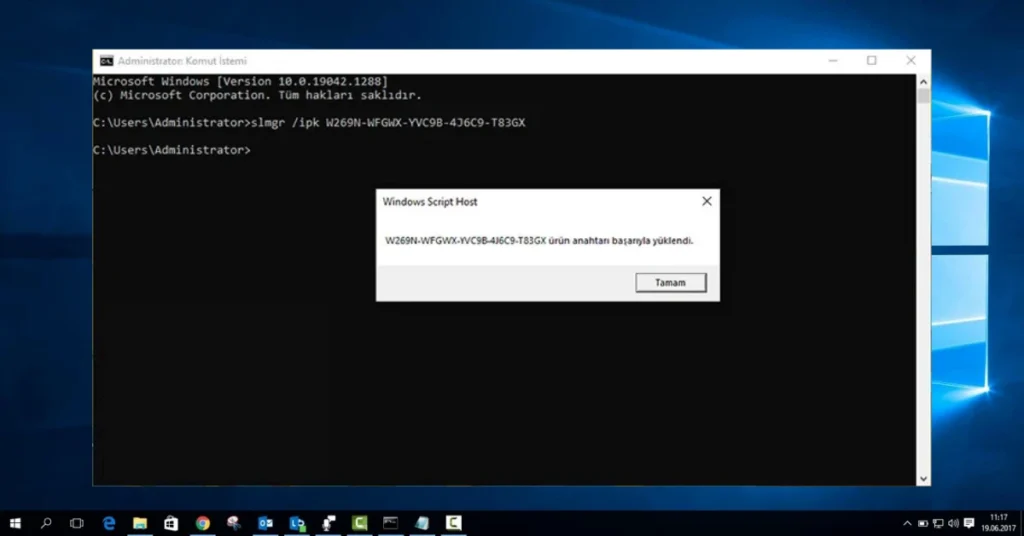Viewport: 1024px width, 536px height.
Task: Maximize the Command Prompt window
Action: [x=872, y=61]
